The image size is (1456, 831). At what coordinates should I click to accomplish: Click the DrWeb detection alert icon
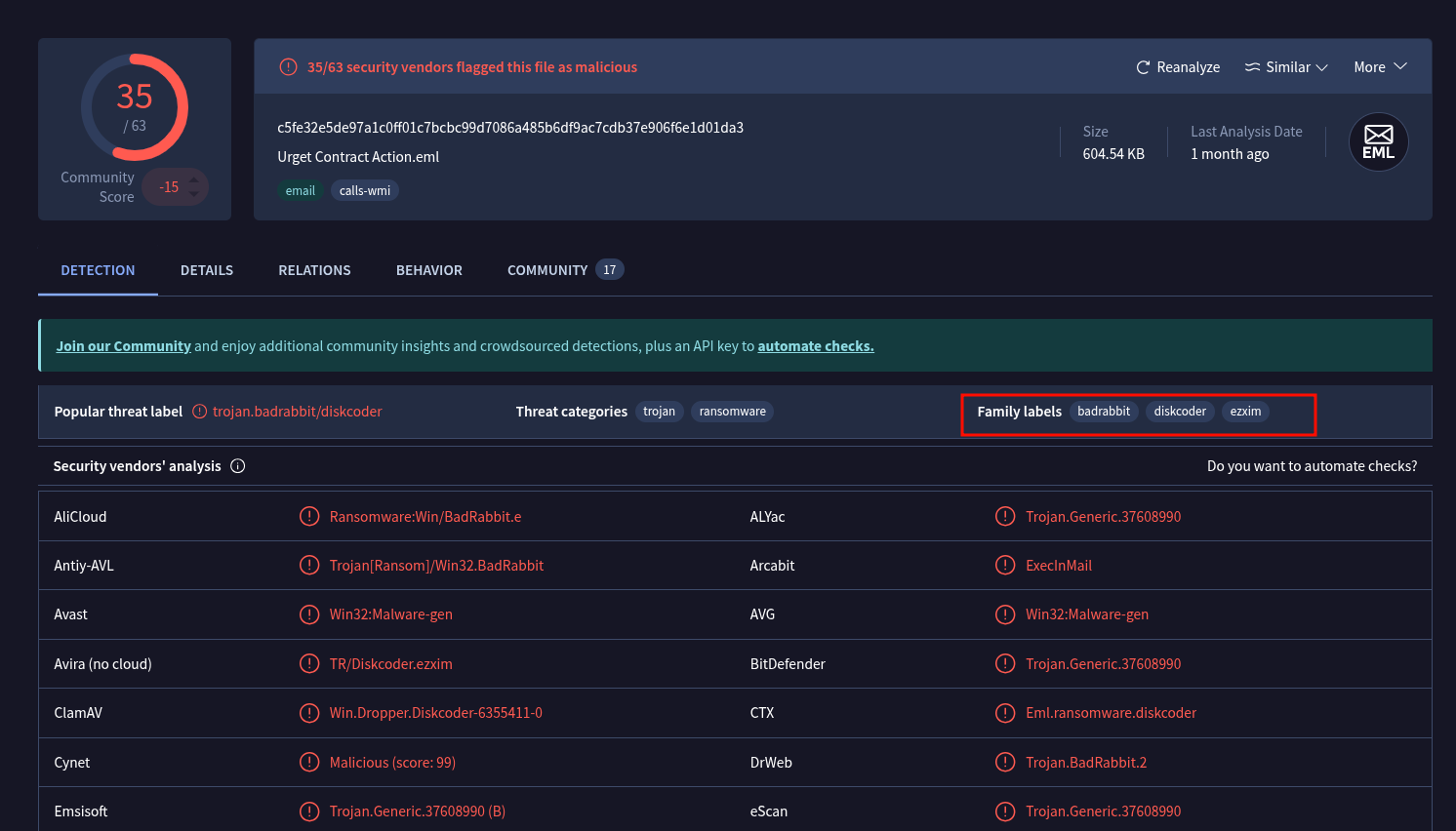[x=1005, y=762]
